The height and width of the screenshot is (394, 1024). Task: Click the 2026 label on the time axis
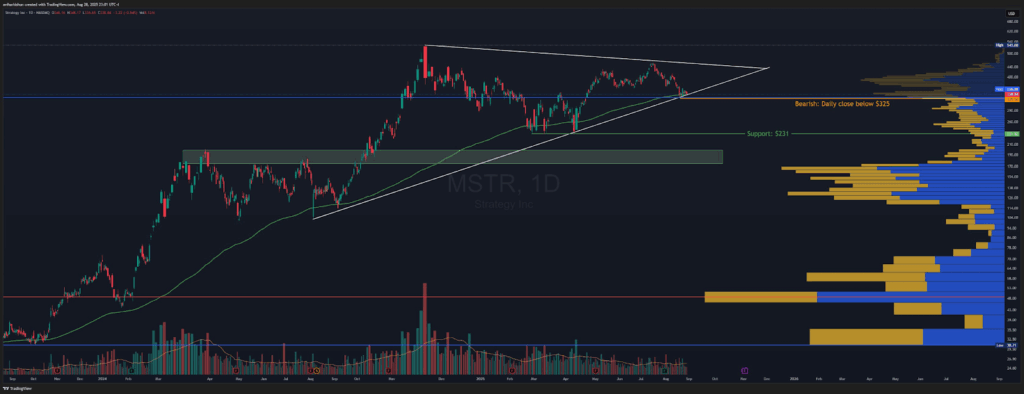[x=793, y=379]
